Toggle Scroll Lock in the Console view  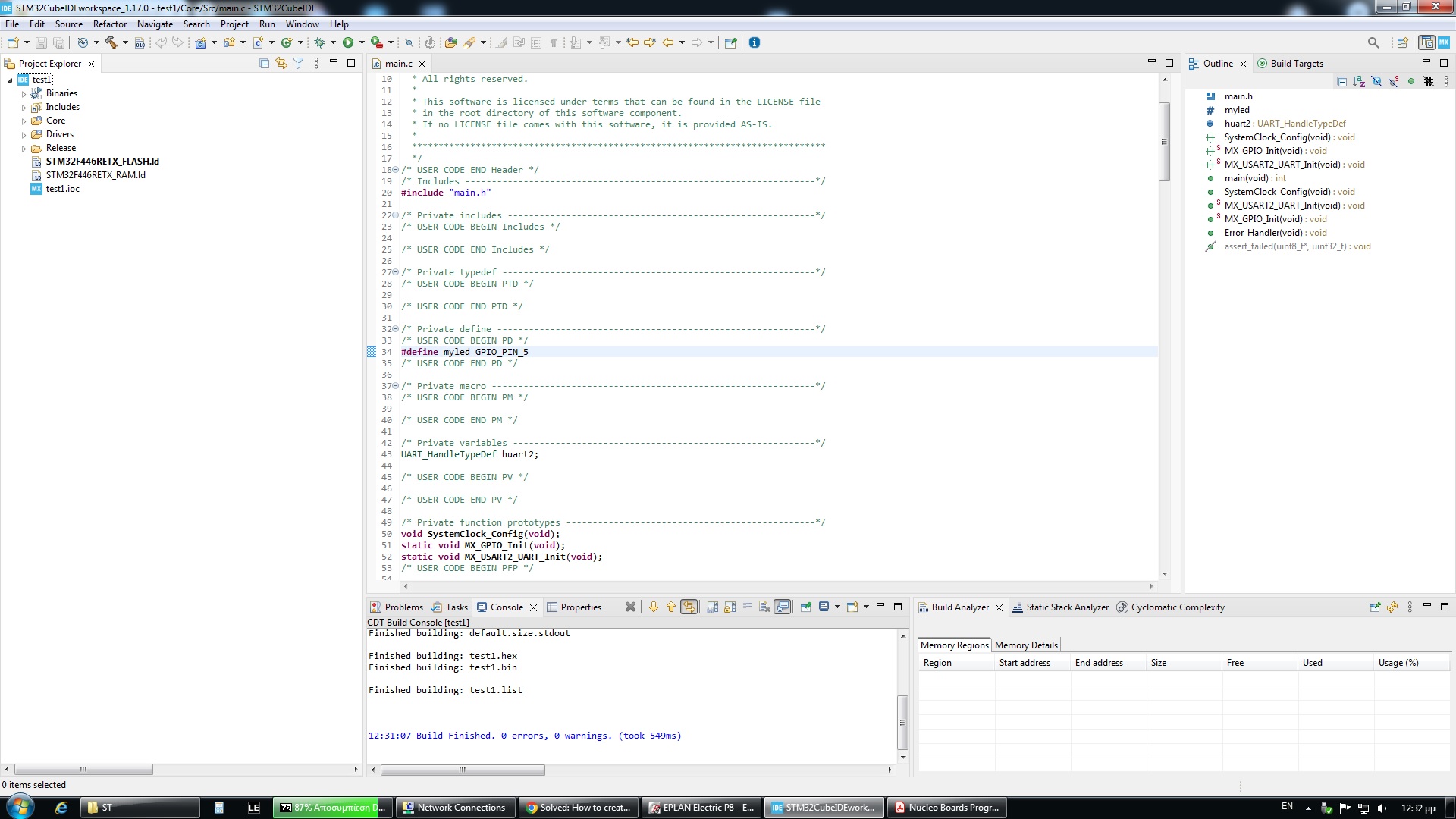tap(729, 607)
